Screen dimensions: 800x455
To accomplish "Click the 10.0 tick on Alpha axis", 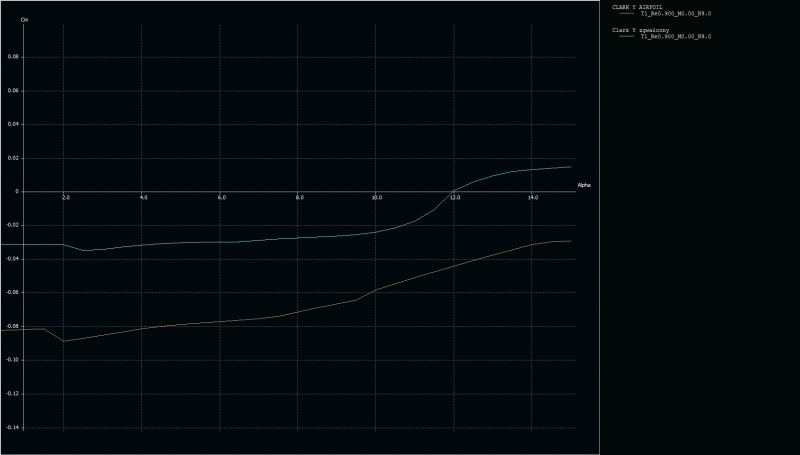I will 376,198.
